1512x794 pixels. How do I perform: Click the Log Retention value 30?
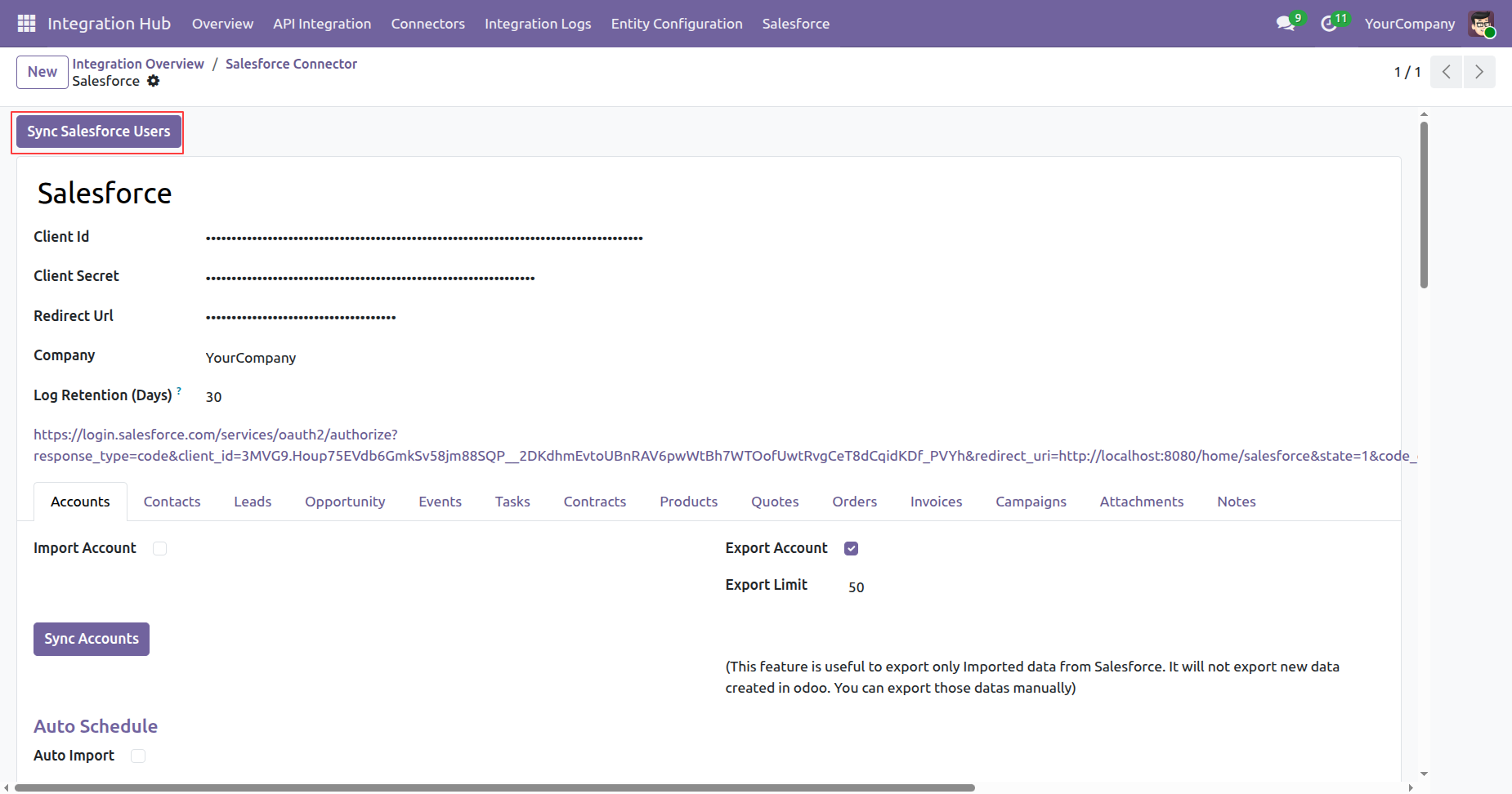coord(213,397)
